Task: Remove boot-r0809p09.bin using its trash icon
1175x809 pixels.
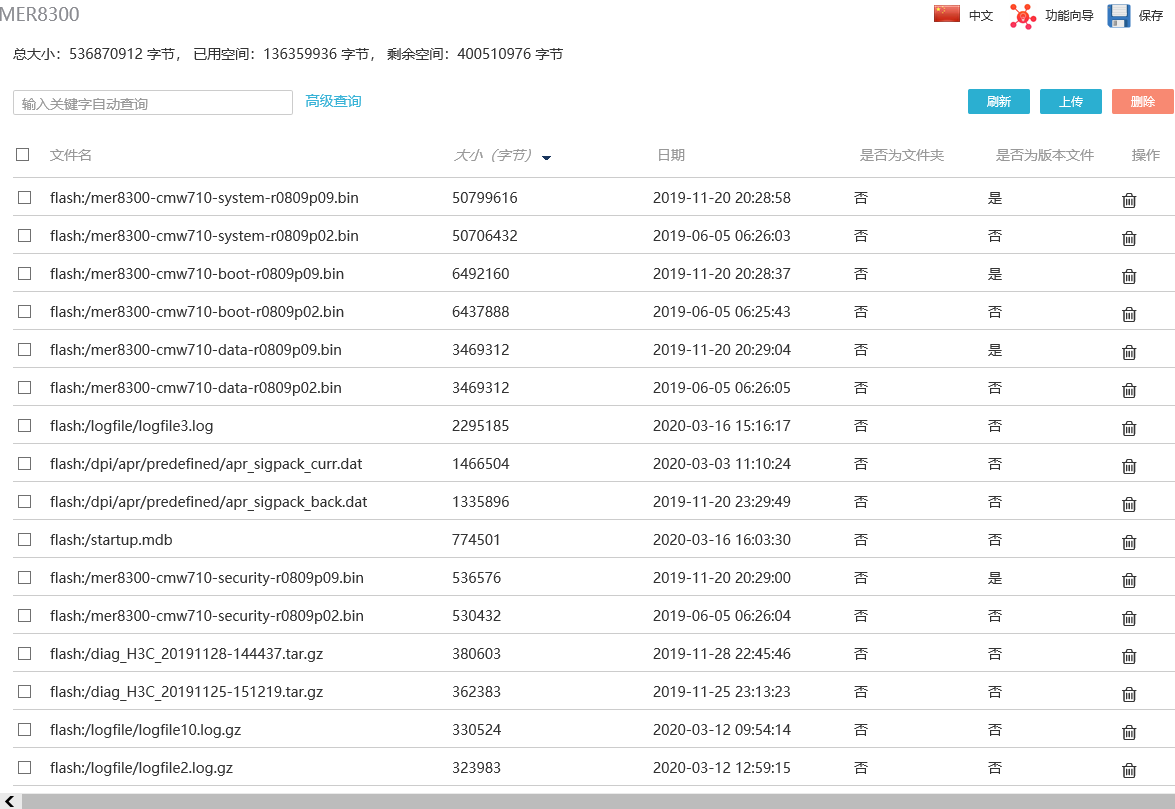Action: tap(1129, 276)
